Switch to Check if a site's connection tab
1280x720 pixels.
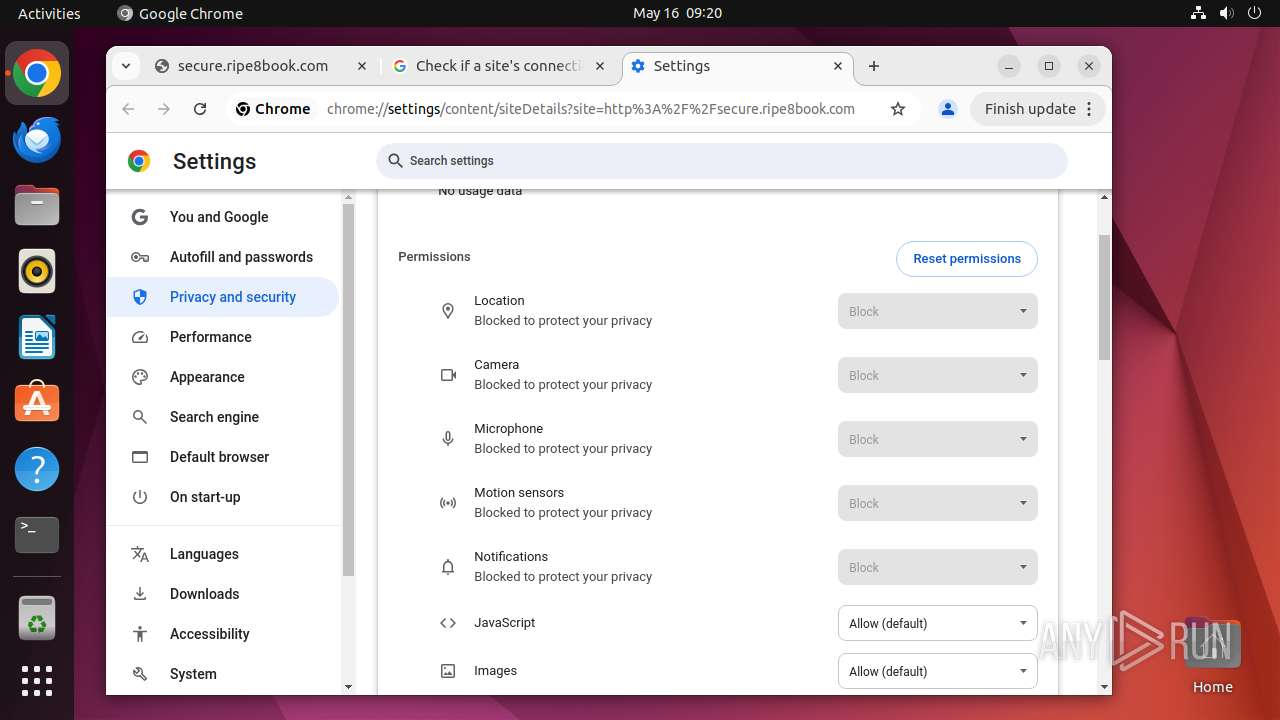pos(498,66)
